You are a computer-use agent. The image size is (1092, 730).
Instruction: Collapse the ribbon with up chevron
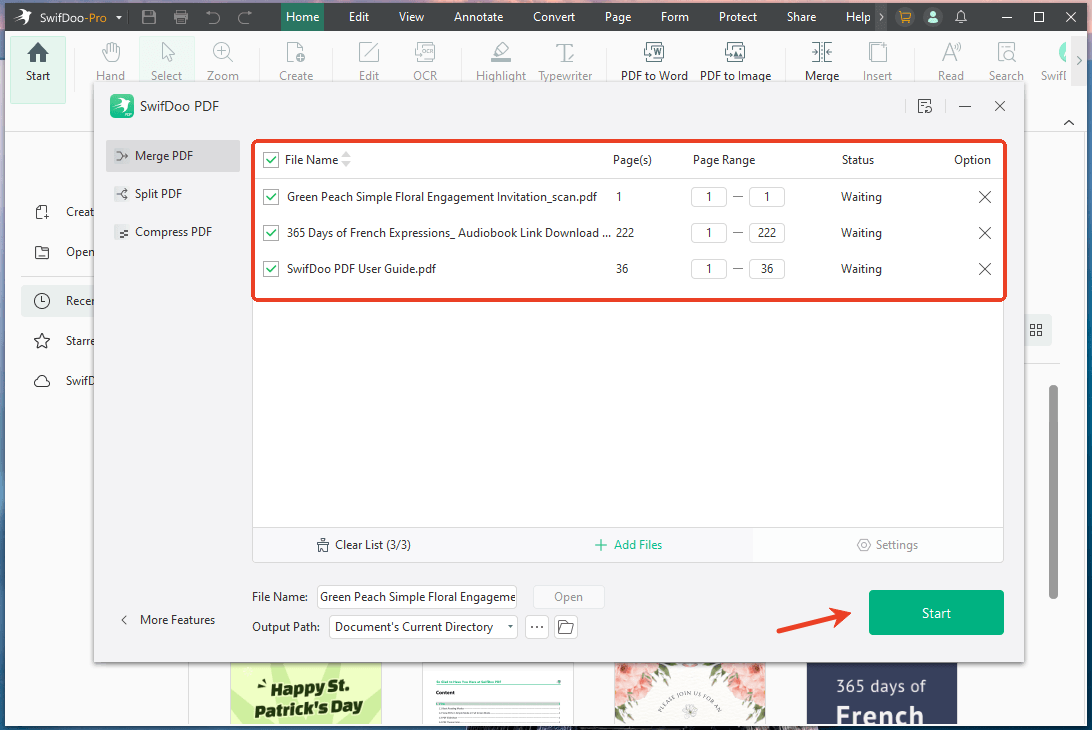click(1068, 123)
